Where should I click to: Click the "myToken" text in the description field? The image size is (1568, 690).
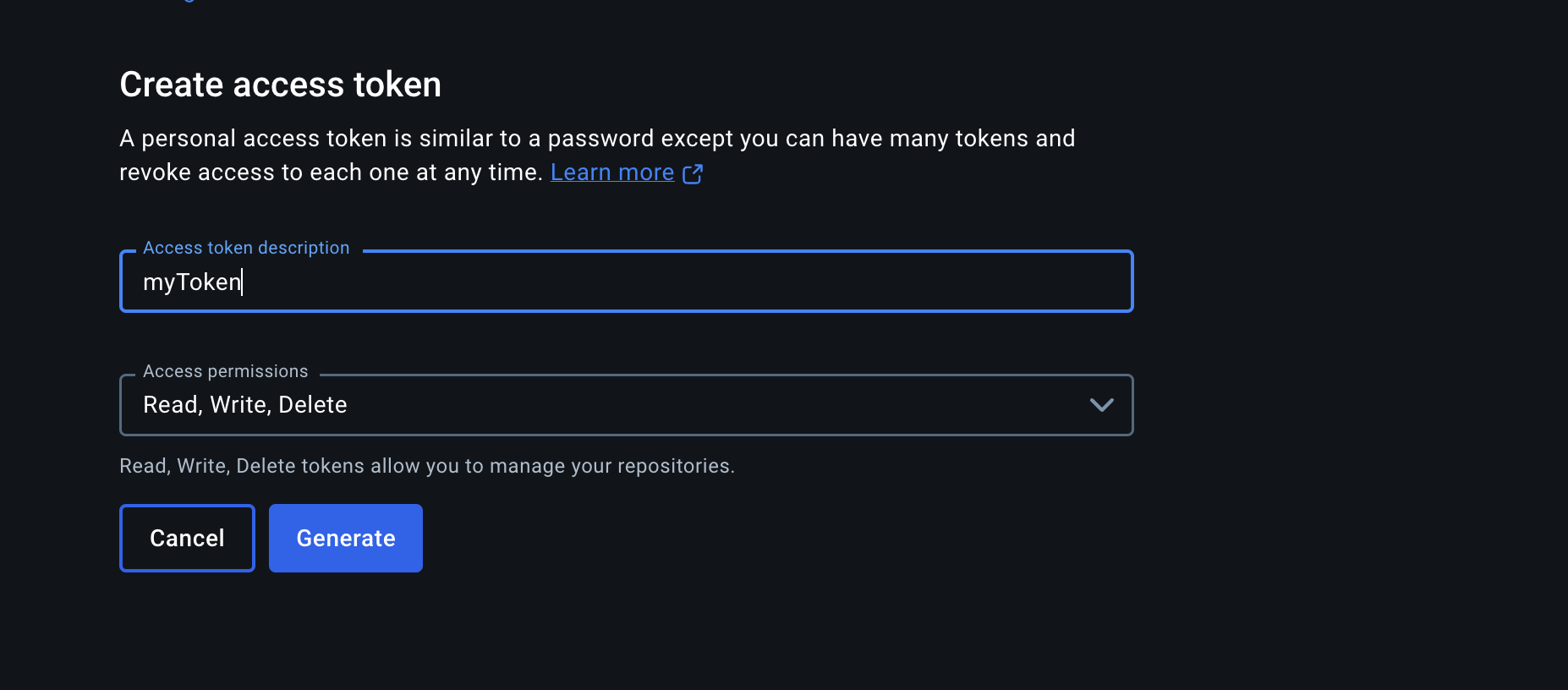click(x=192, y=282)
